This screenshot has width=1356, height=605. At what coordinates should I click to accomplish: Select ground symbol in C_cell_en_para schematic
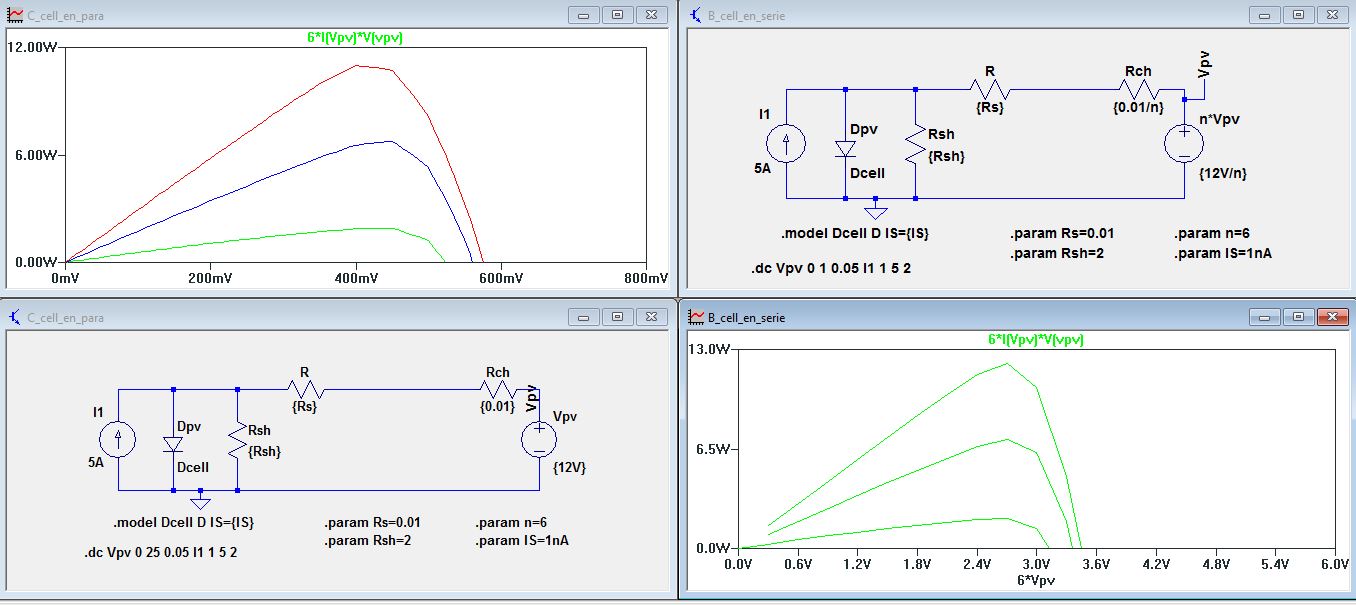click(201, 500)
